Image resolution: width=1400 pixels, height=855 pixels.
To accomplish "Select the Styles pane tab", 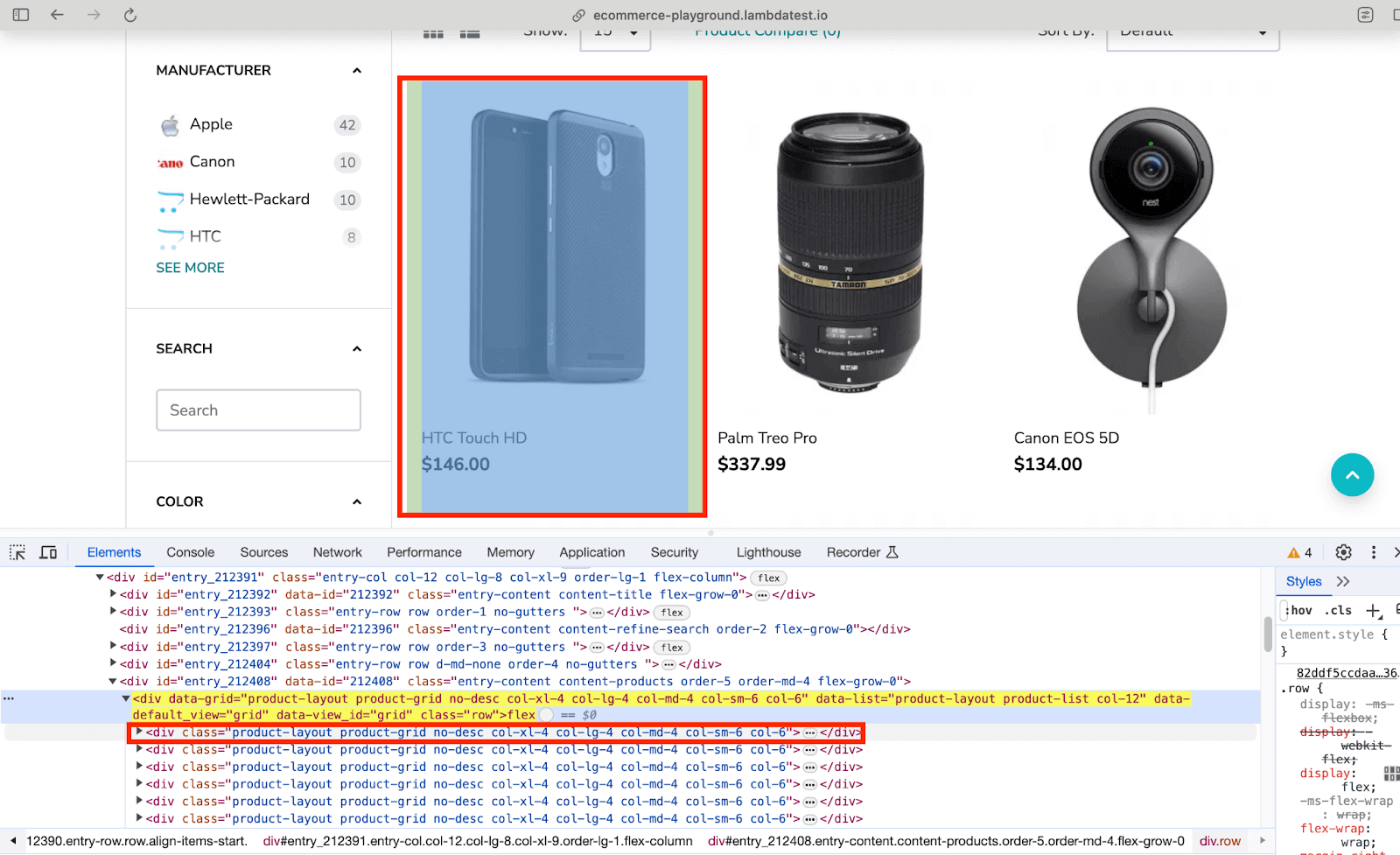I will pos(1304,582).
